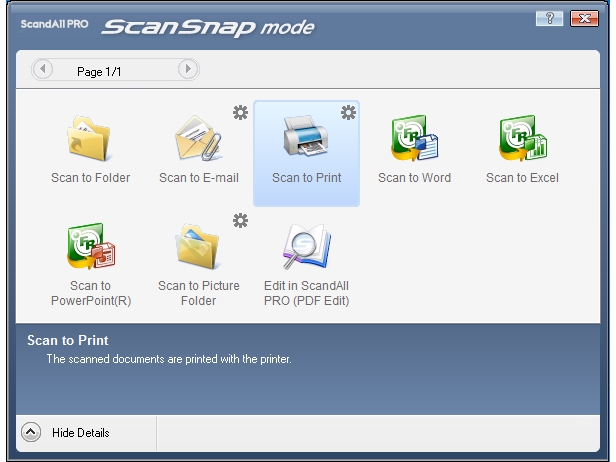
Task: Click the 'PowerPoint(R)' label text
Action: pyautogui.click(x=91, y=301)
